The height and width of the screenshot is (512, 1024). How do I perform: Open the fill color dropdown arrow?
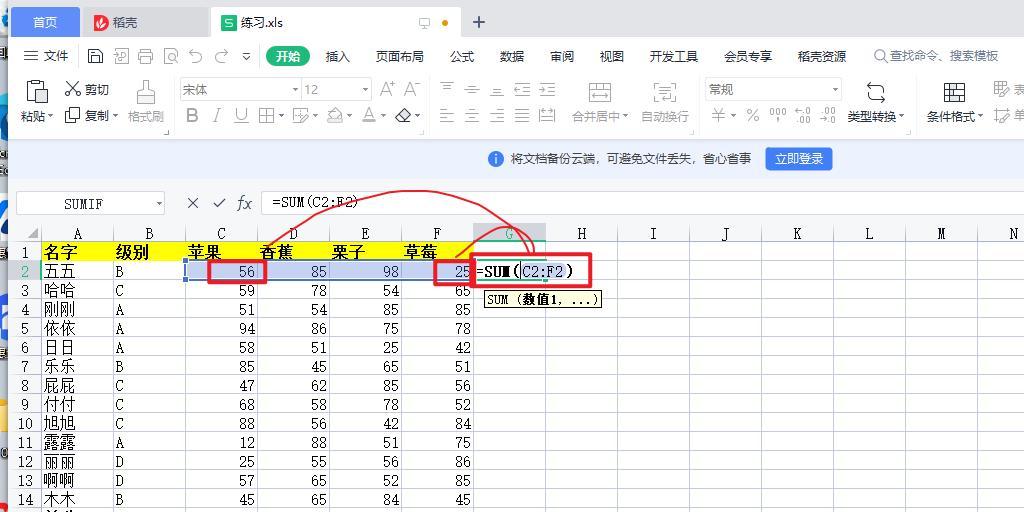348,116
